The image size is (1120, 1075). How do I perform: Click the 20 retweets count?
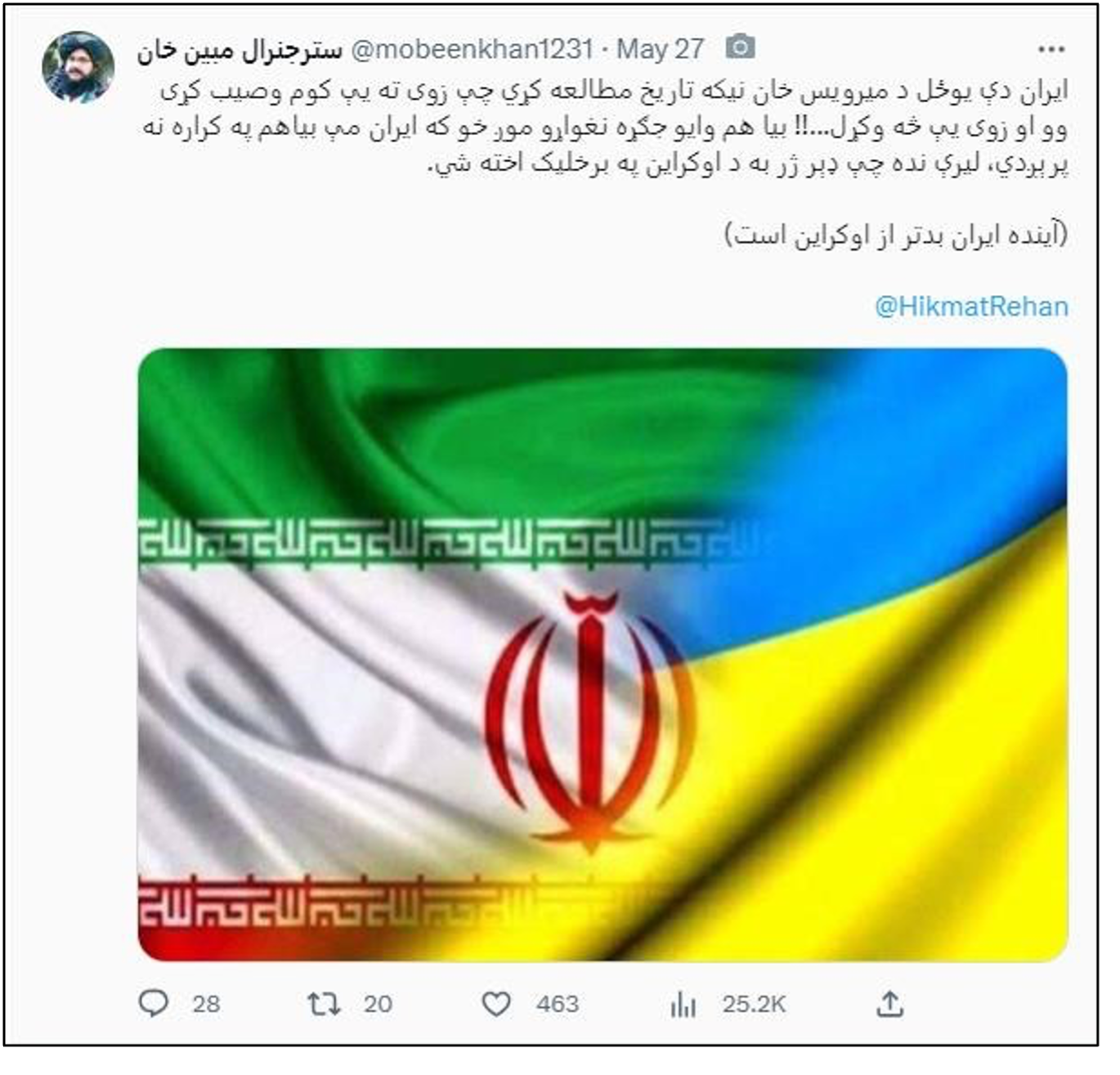378,1004
